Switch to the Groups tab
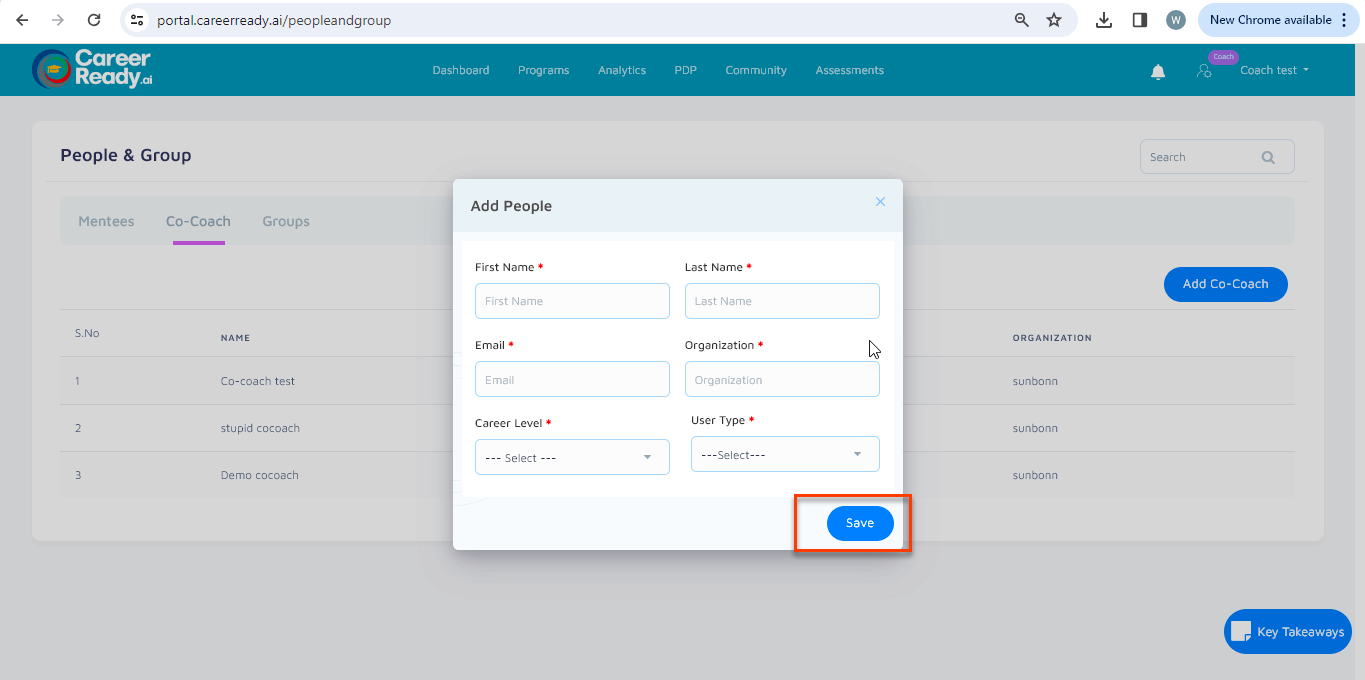 [x=286, y=221]
